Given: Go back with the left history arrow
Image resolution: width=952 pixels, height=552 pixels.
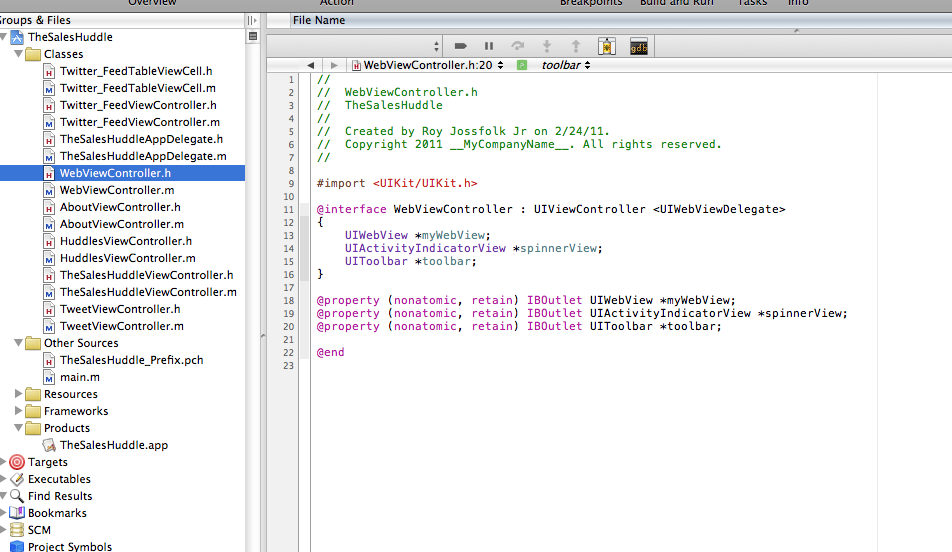Looking at the screenshot, I should 311,65.
